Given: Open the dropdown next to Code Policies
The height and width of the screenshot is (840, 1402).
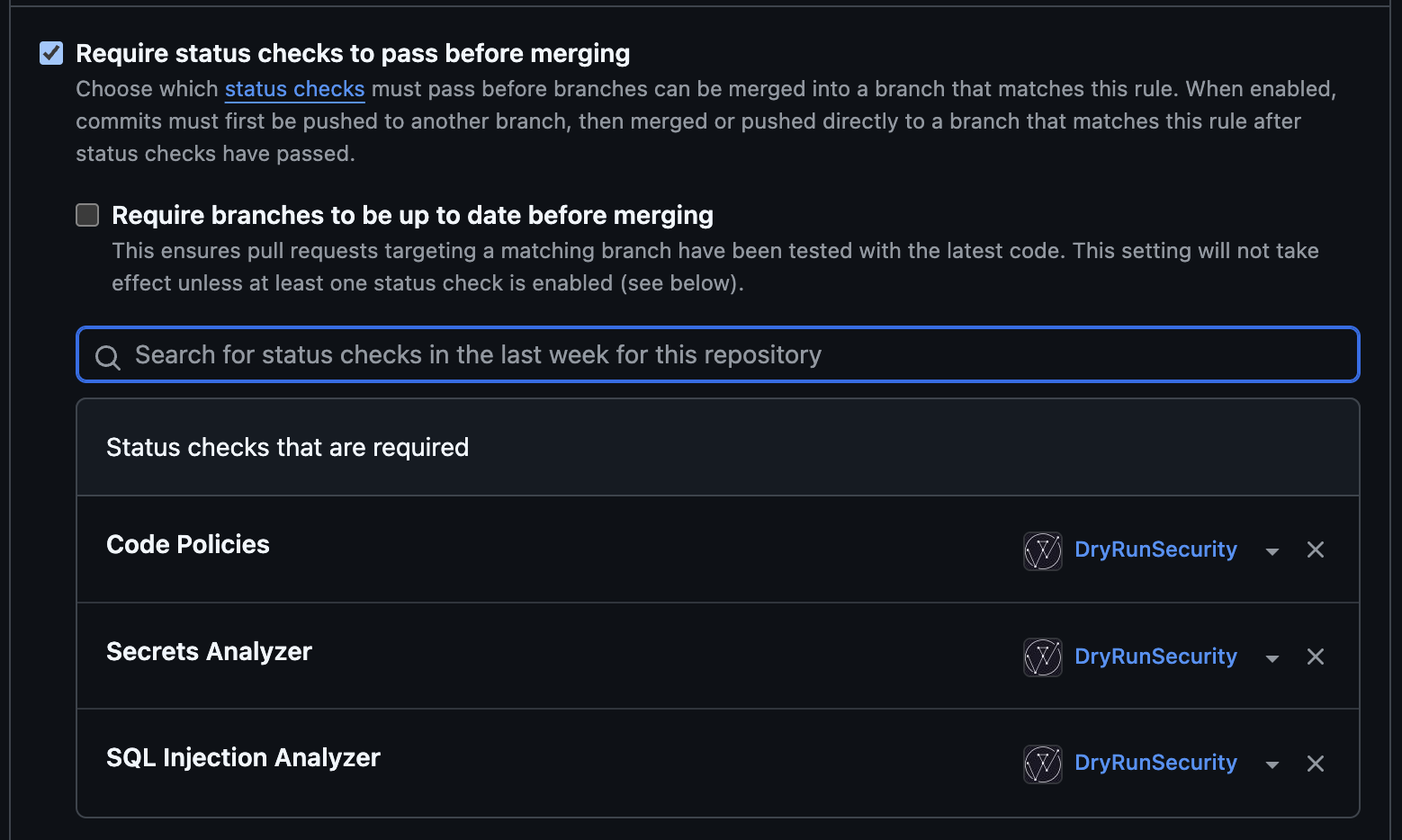Looking at the screenshot, I should tap(1272, 550).
